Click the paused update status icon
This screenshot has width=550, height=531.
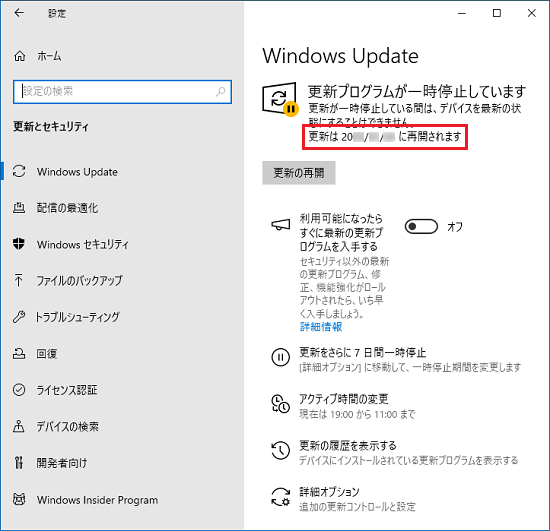point(280,99)
